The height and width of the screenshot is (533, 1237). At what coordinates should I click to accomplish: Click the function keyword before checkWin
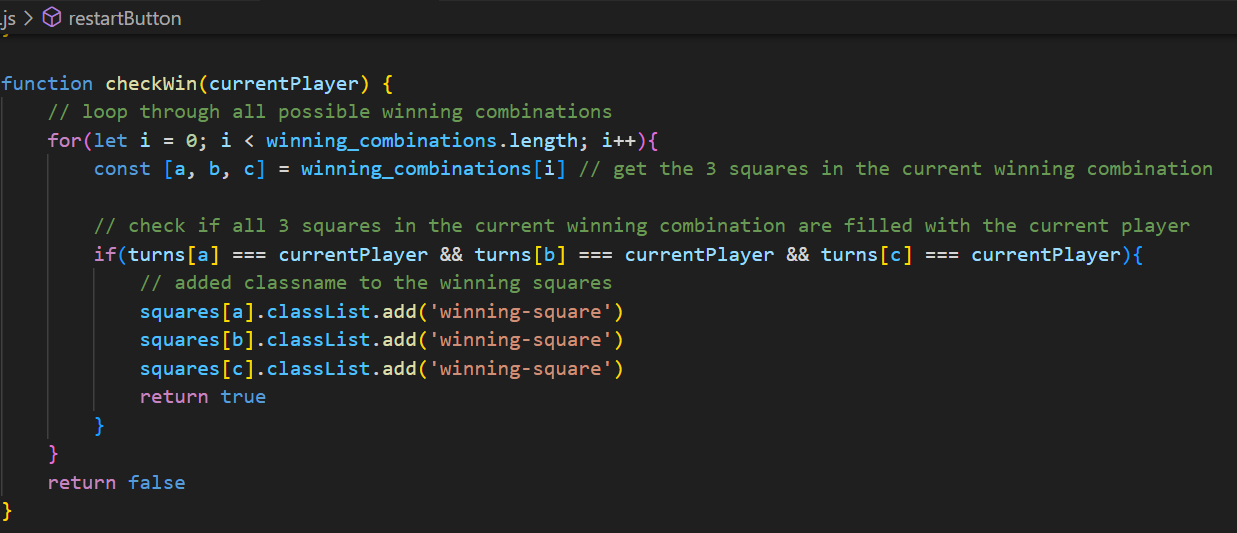pos(47,83)
